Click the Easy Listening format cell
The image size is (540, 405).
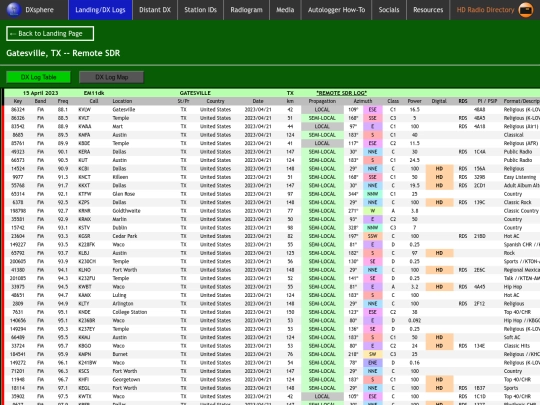pos(520,177)
